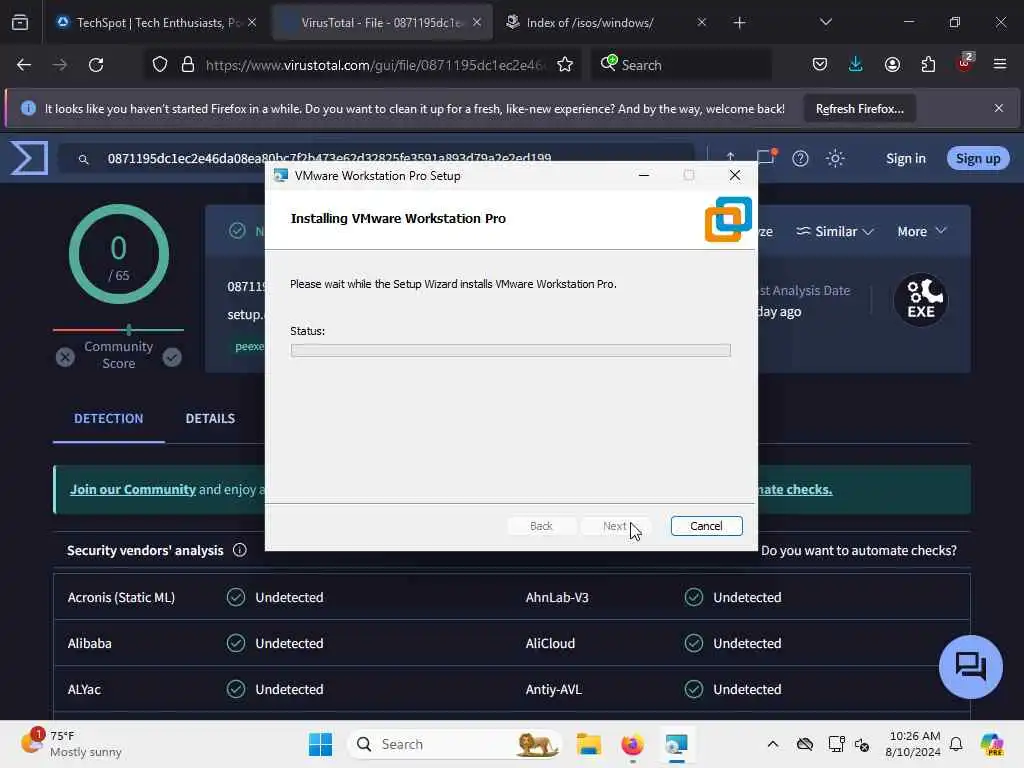Bookmark this page with the star
This screenshot has height=768, width=1024.
click(565, 65)
